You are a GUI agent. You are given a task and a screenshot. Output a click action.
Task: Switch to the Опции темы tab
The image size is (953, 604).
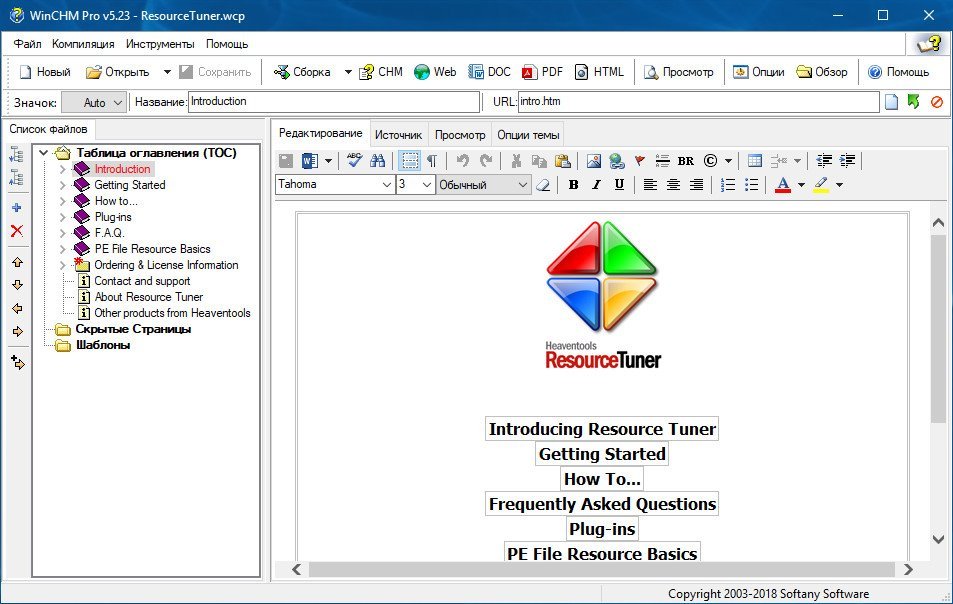[x=528, y=135]
